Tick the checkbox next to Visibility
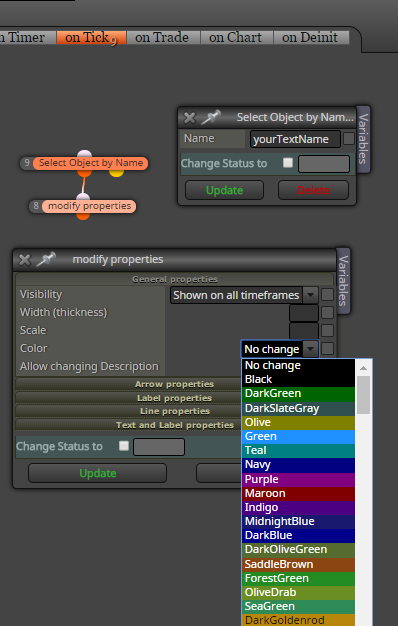Viewport: 398px width, 626px height. [x=327, y=295]
